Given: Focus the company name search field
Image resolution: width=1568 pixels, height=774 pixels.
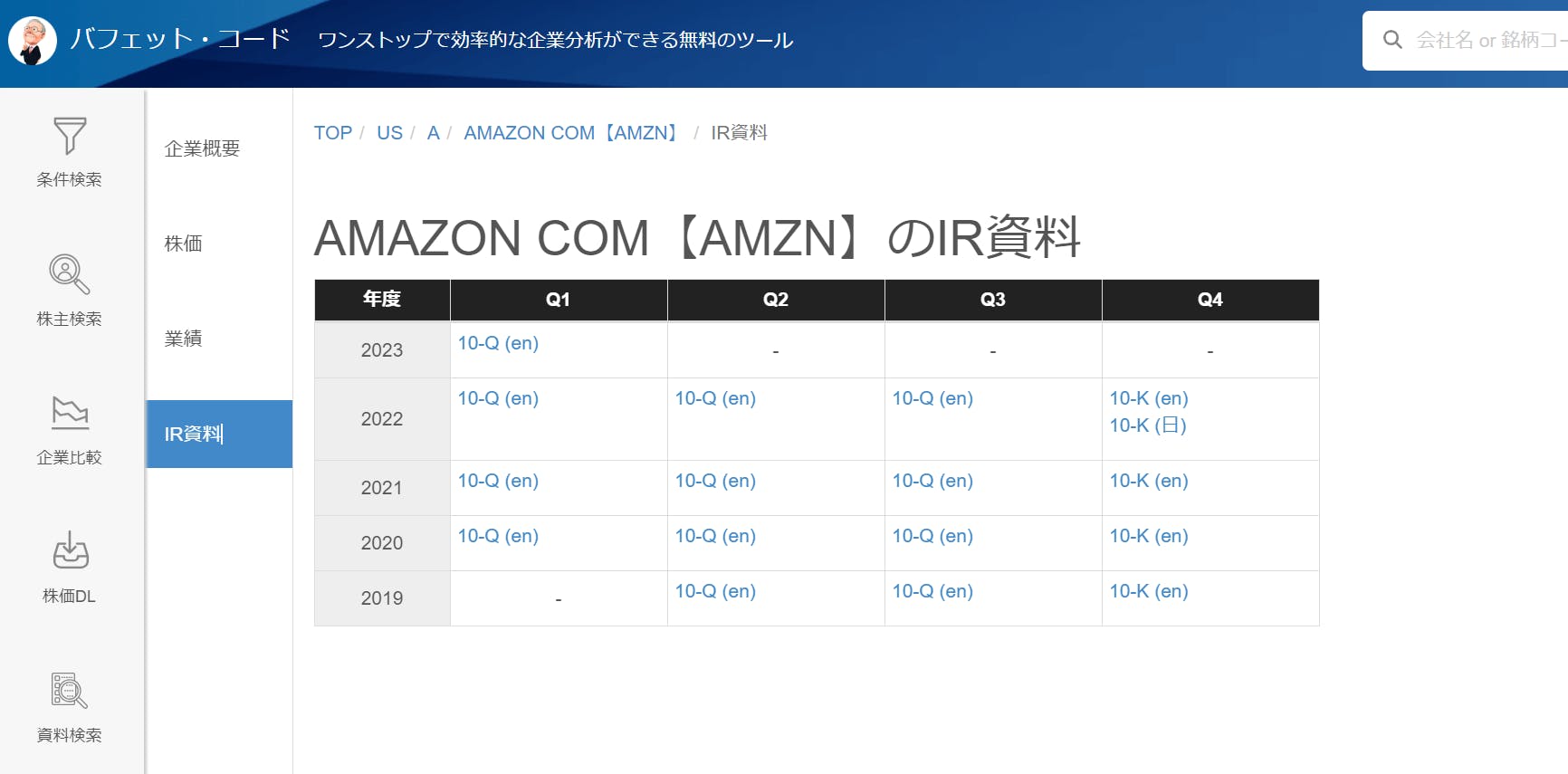Looking at the screenshot, I should [x=1489, y=40].
